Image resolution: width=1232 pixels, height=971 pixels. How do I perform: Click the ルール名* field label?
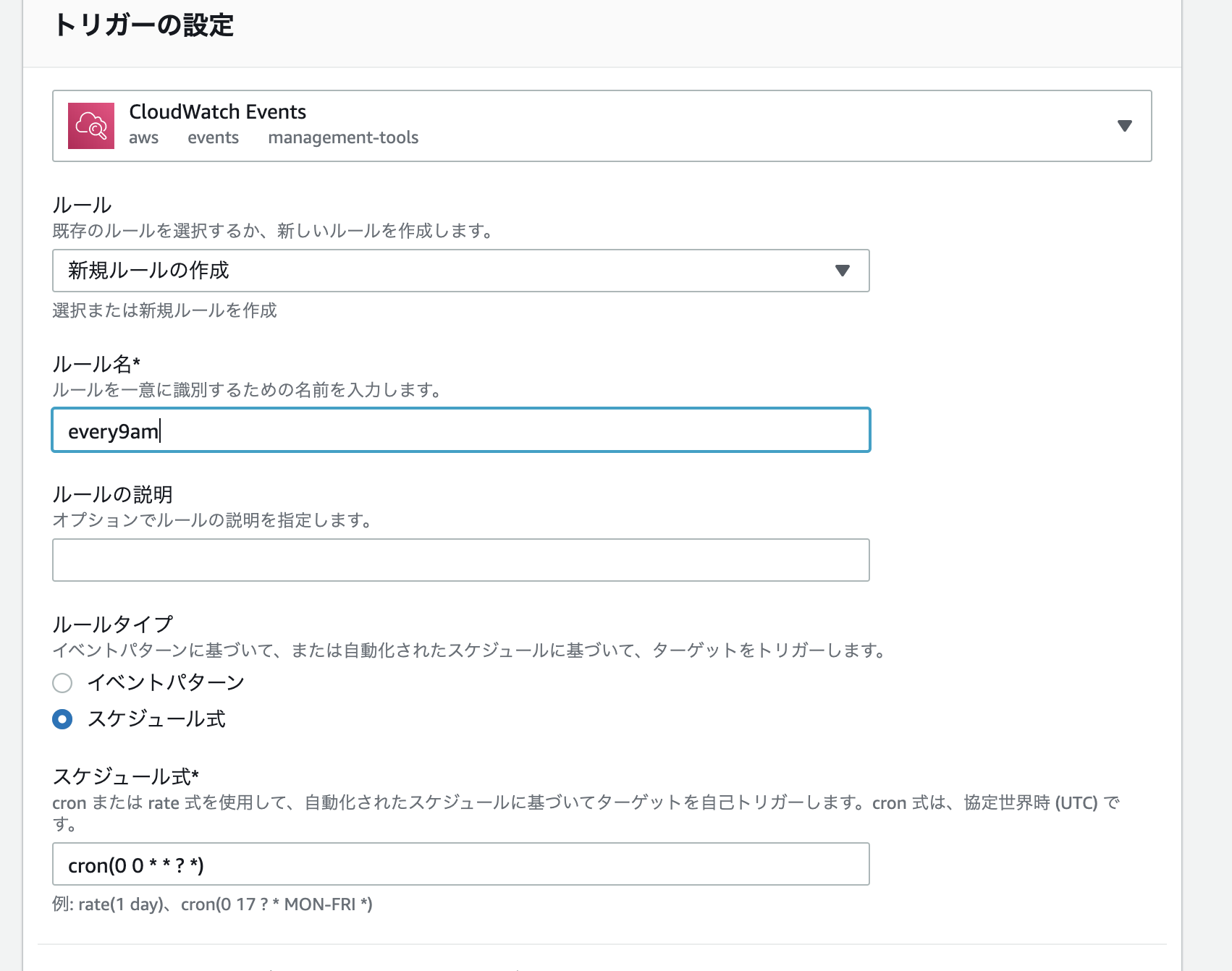pos(96,364)
